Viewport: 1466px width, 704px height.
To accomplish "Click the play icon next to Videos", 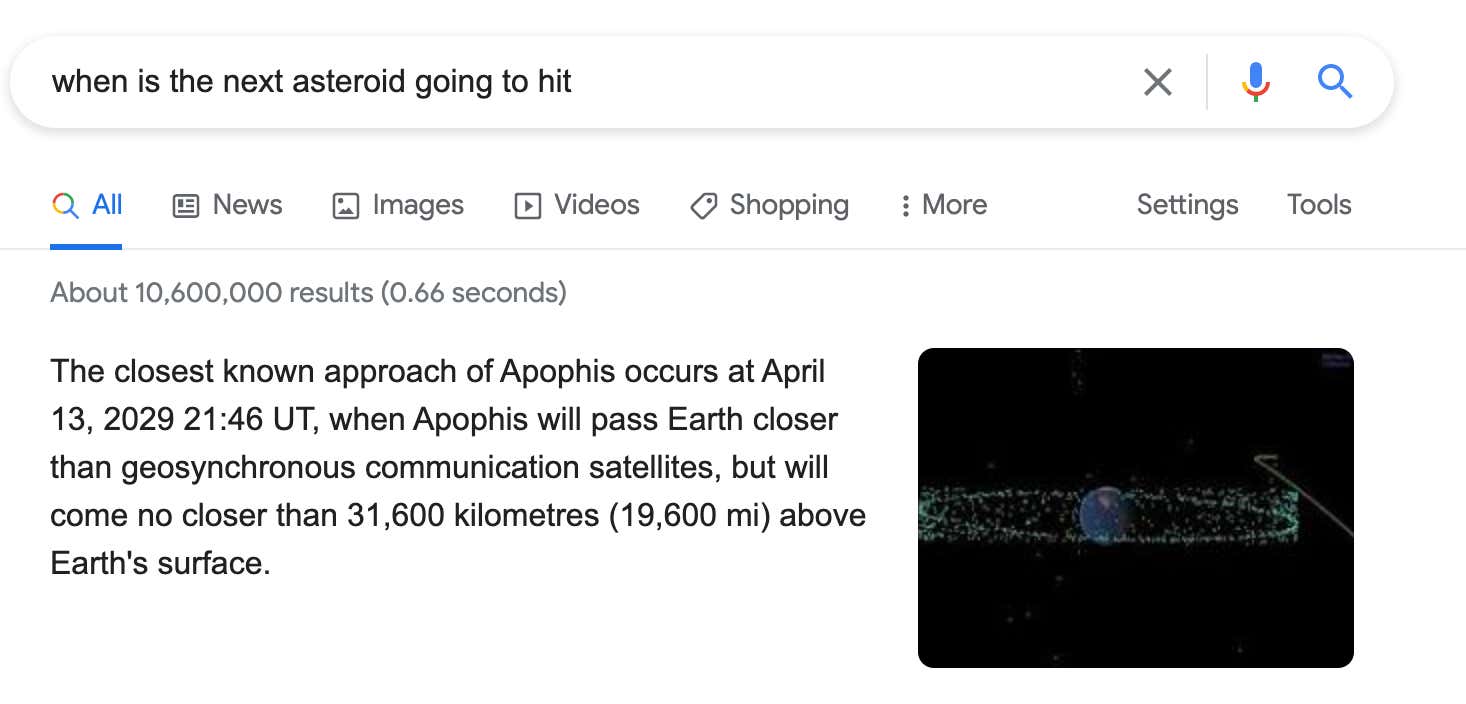I will (527, 206).
